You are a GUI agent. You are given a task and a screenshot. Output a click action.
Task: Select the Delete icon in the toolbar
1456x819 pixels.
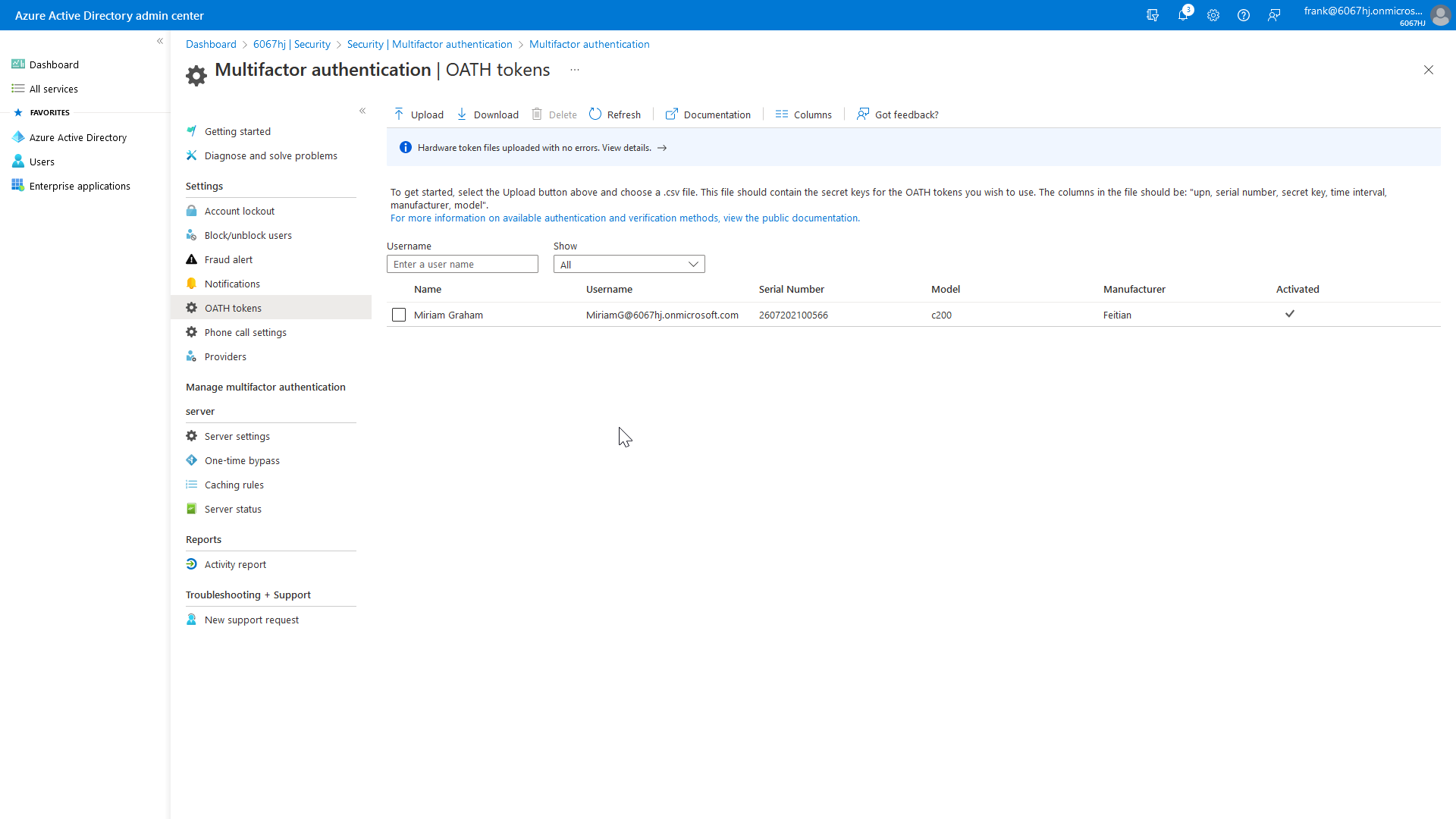pyautogui.click(x=536, y=114)
